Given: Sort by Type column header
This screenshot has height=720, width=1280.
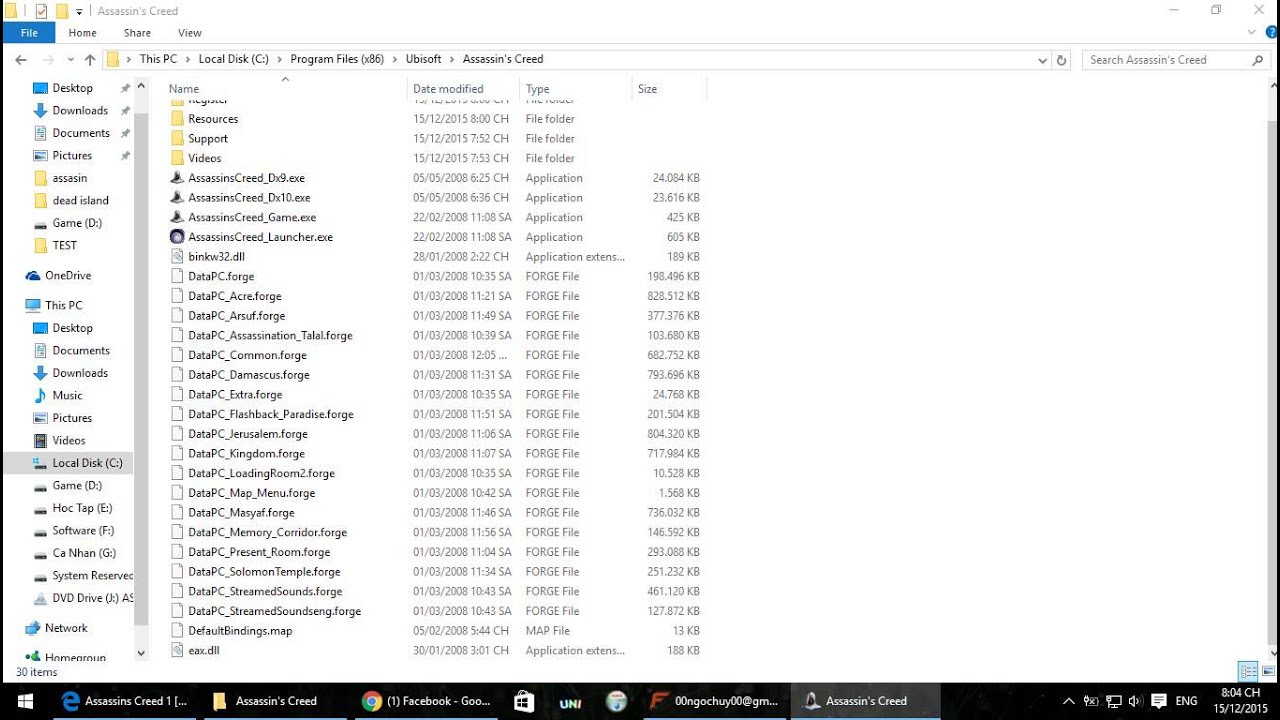Looking at the screenshot, I should pyautogui.click(x=575, y=89).
